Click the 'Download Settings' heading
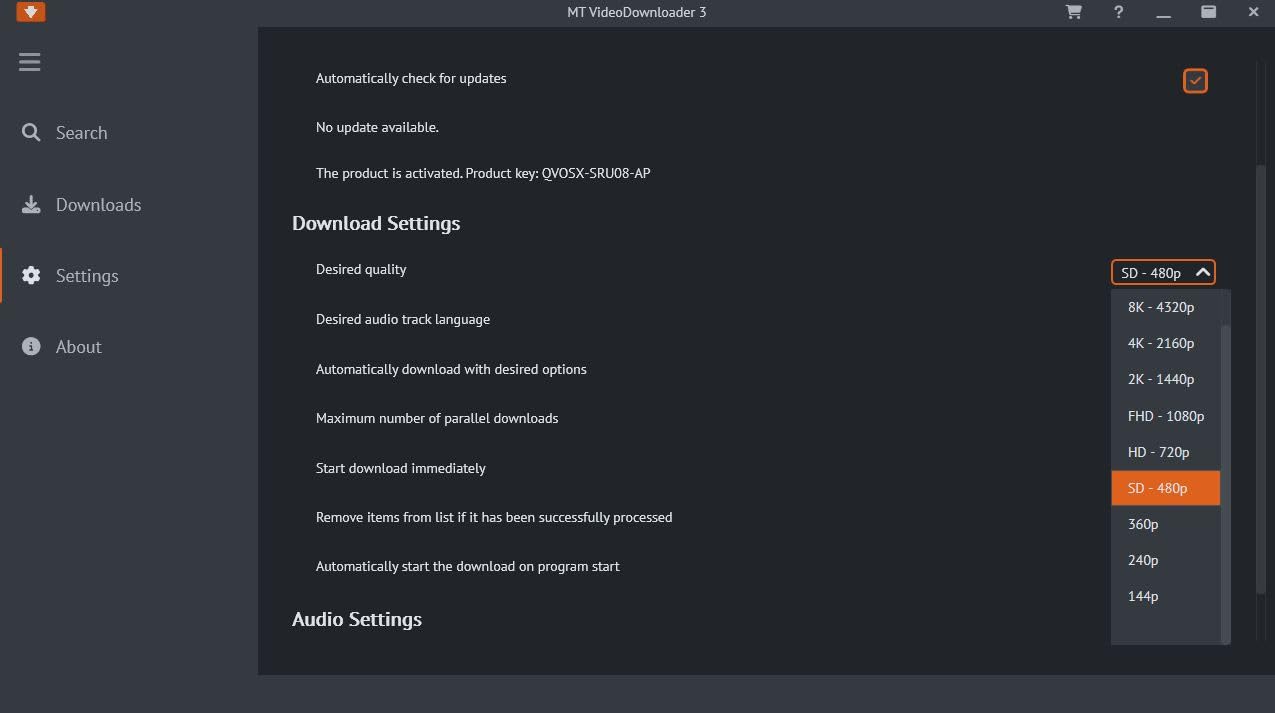Viewport: 1275px width, 713px height. tap(376, 223)
